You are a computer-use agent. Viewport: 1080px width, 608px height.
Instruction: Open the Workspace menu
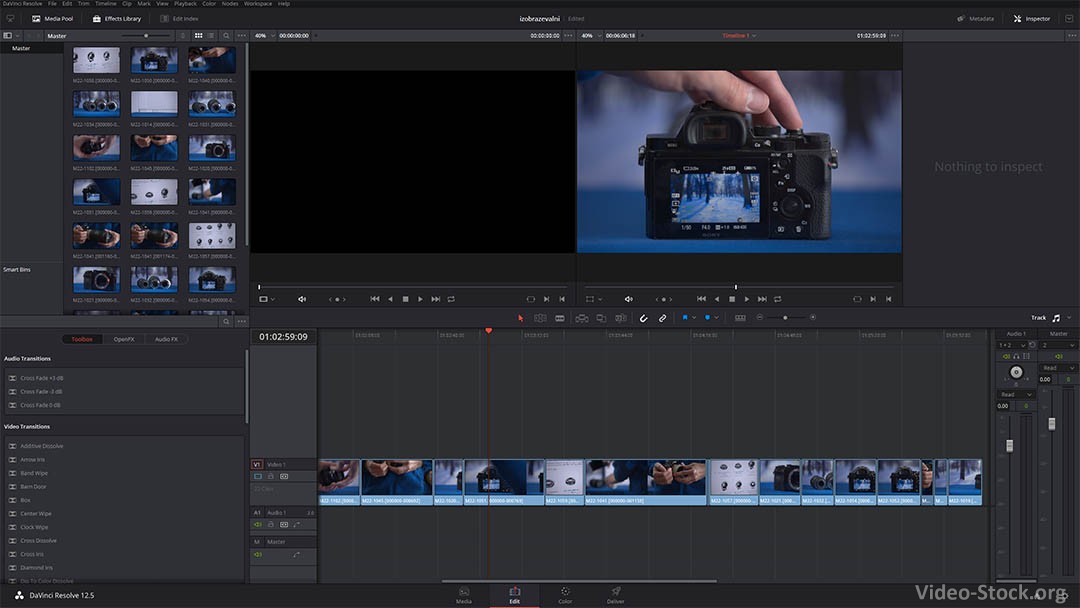[x=258, y=3]
